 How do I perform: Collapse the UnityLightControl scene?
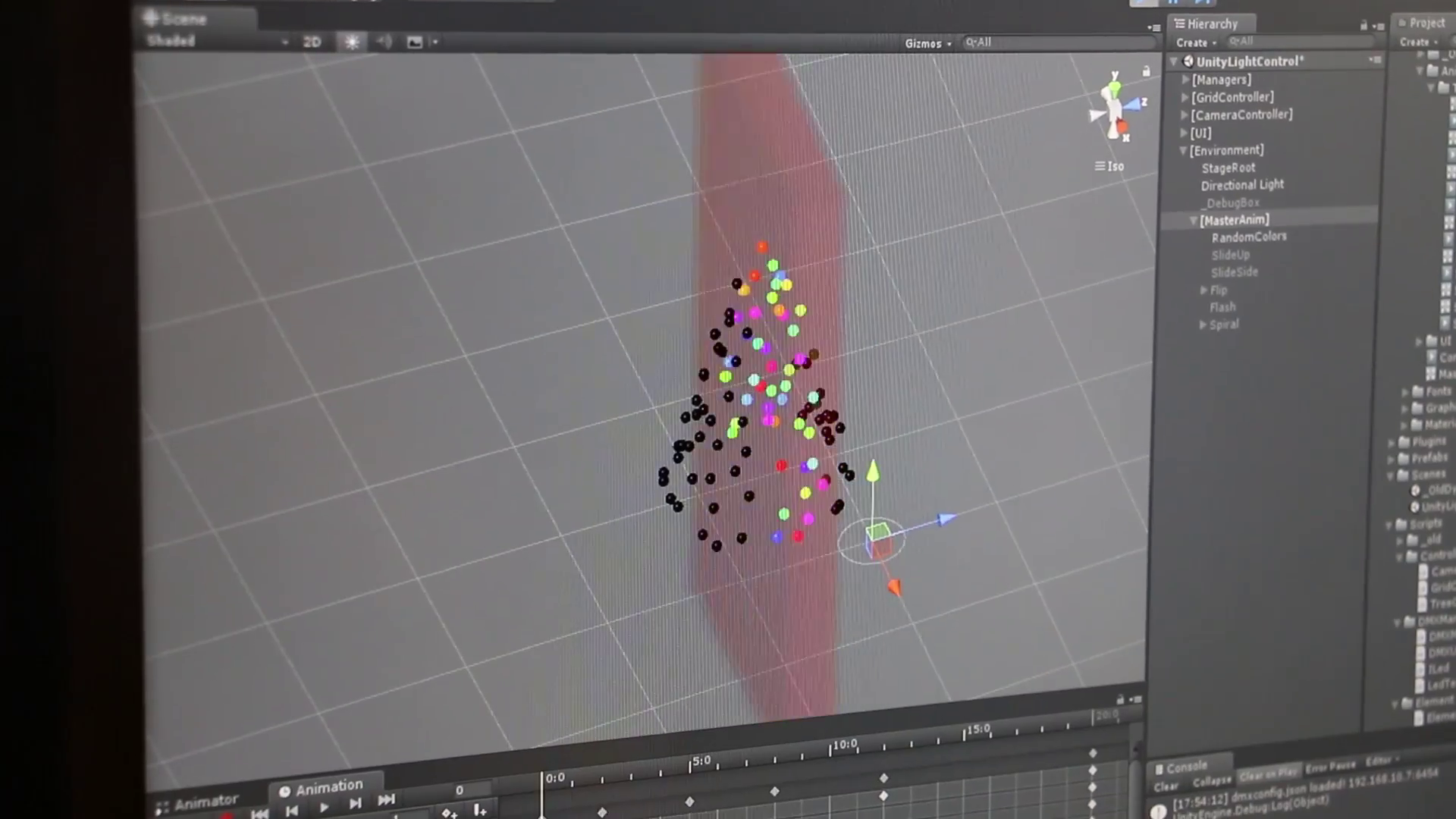tap(1174, 61)
